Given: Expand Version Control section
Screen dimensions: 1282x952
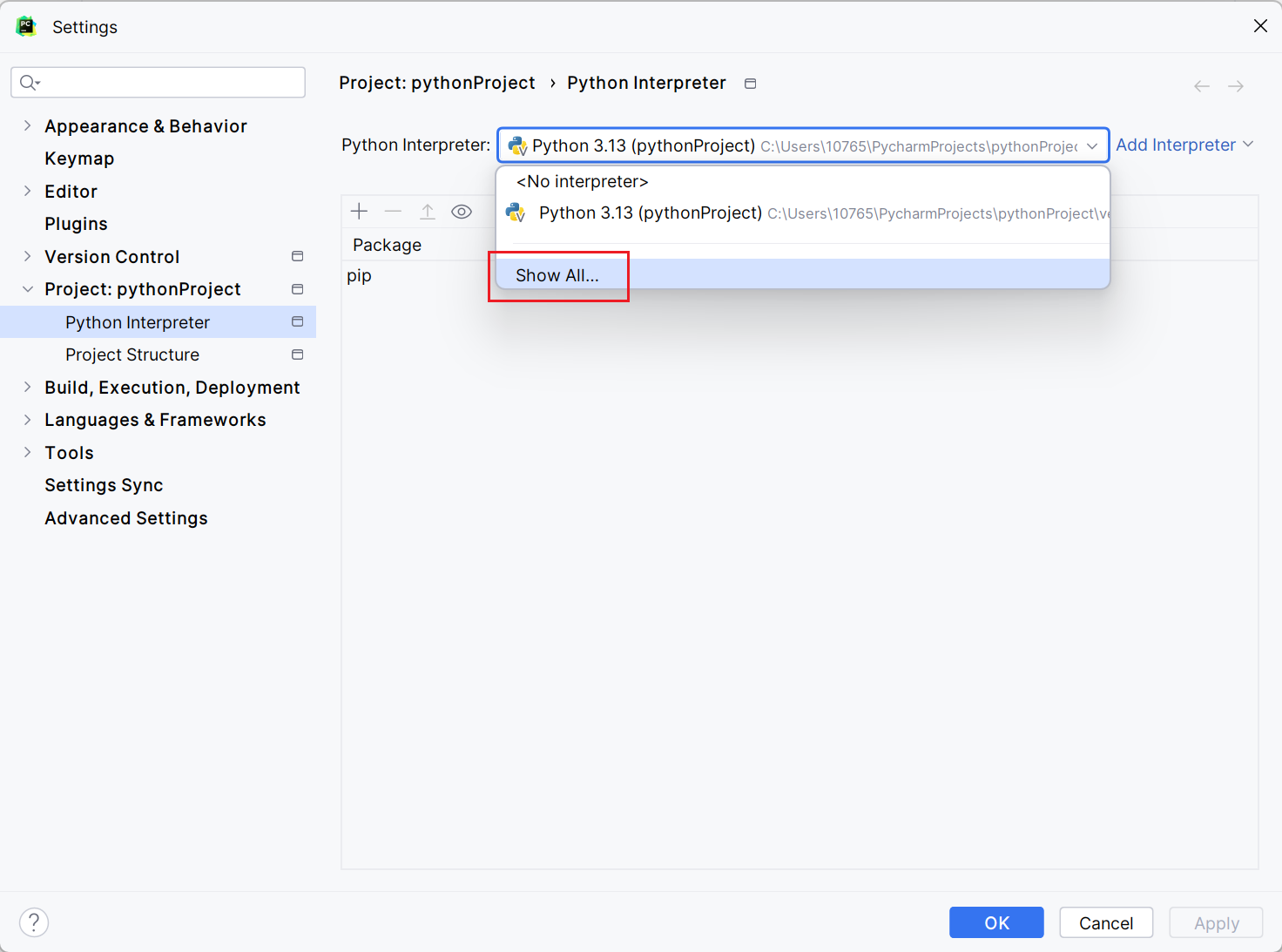Looking at the screenshot, I should [27, 256].
